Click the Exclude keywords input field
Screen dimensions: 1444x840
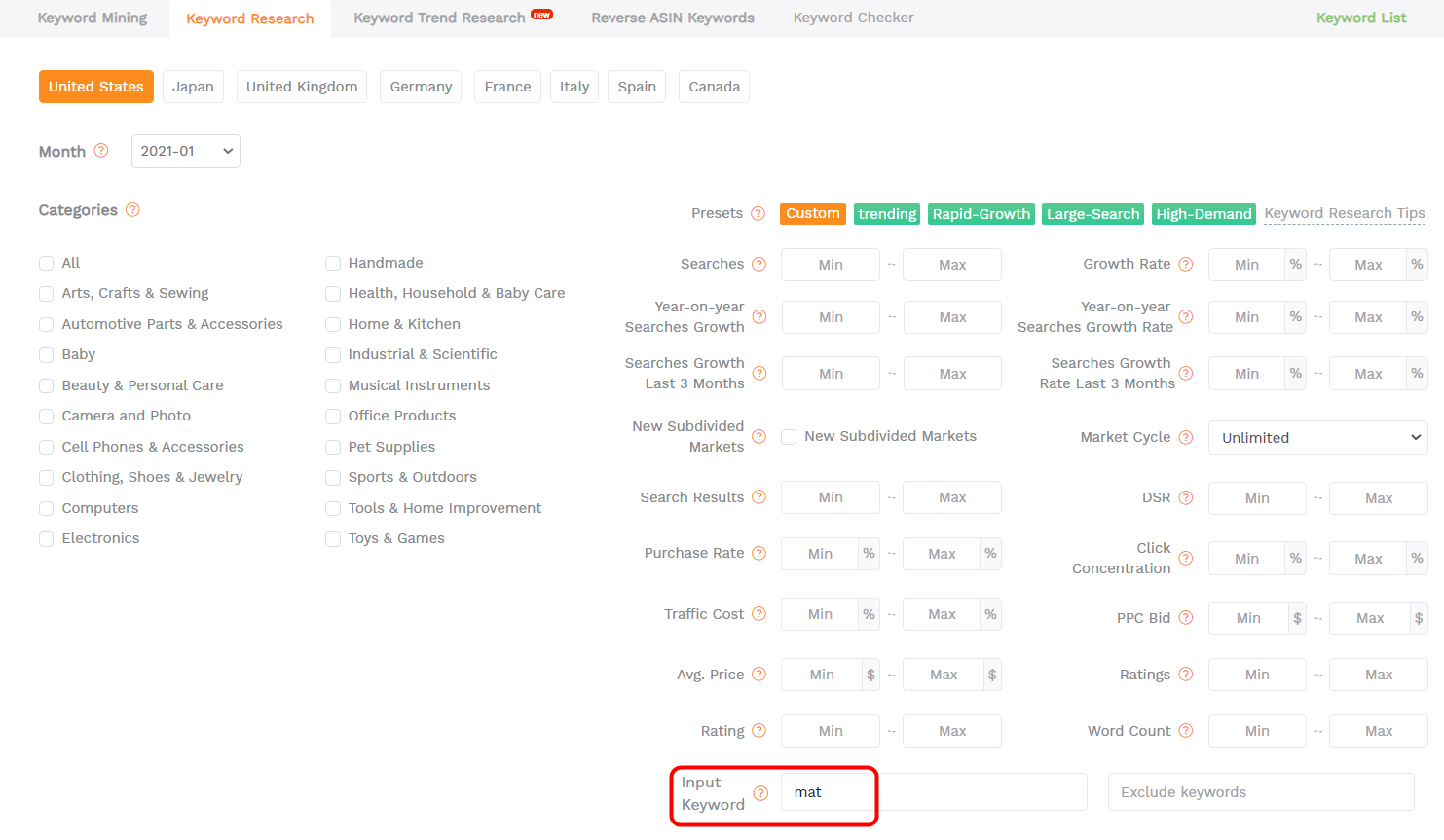pos(1260,792)
